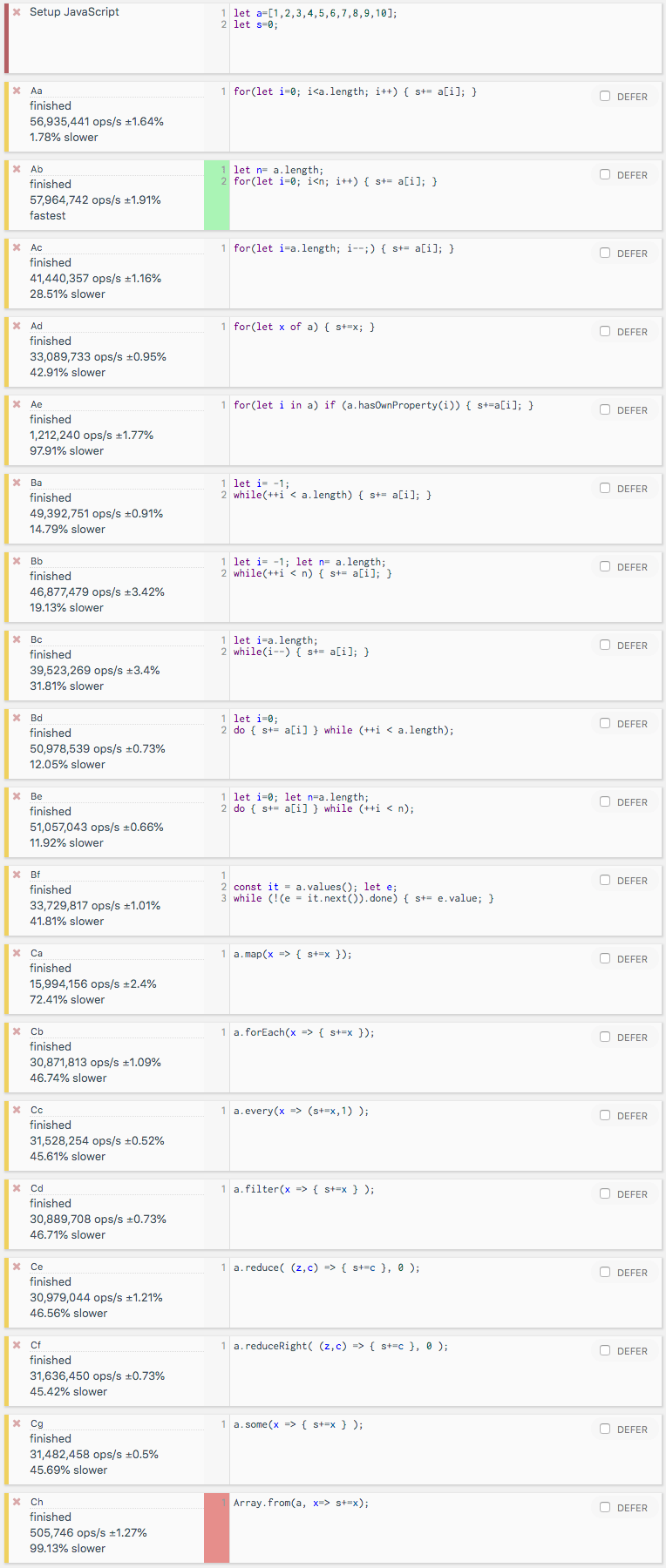666x1568 pixels.
Task: Enable DEFER on the Cb test
Action: click(x=605, y=1037)
